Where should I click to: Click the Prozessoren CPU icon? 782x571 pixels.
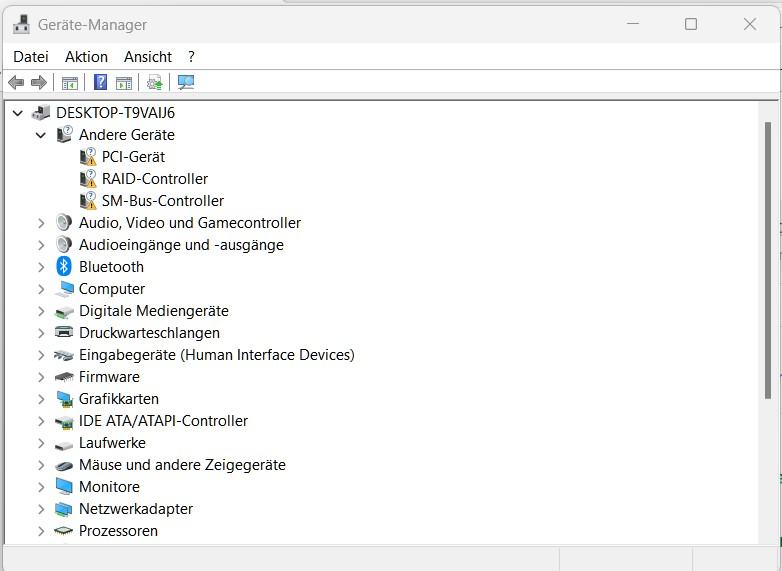[x=64, y=531]
